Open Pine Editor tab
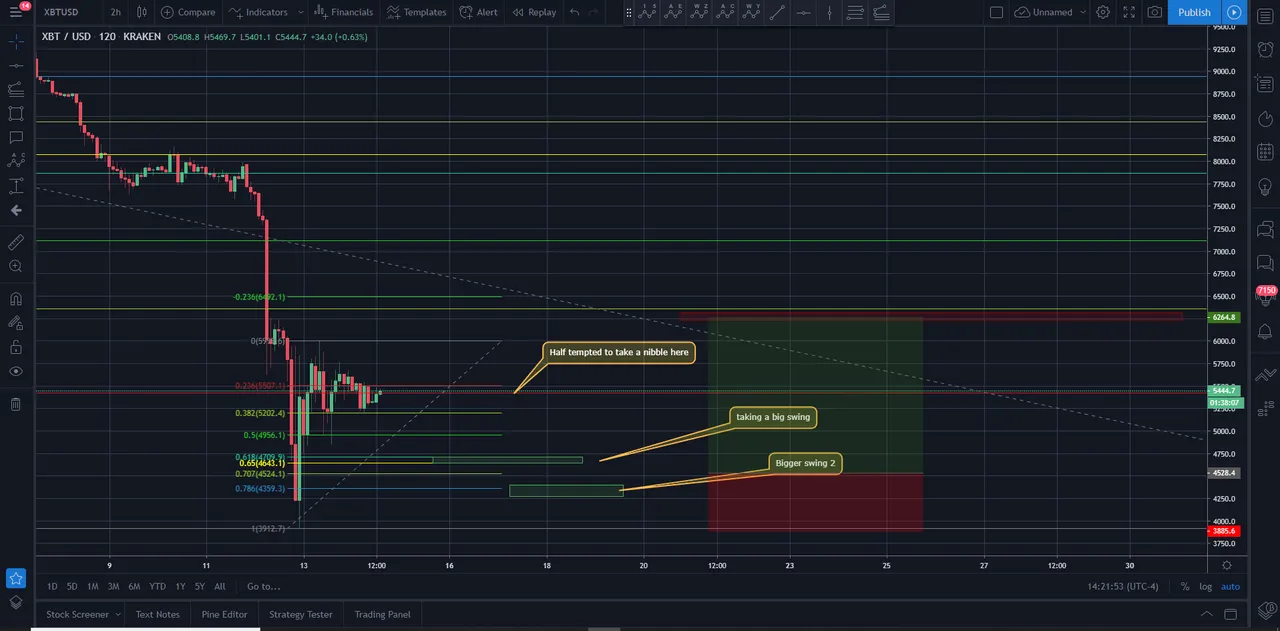Screen dimensions: 1280x631 coord(224,614)
